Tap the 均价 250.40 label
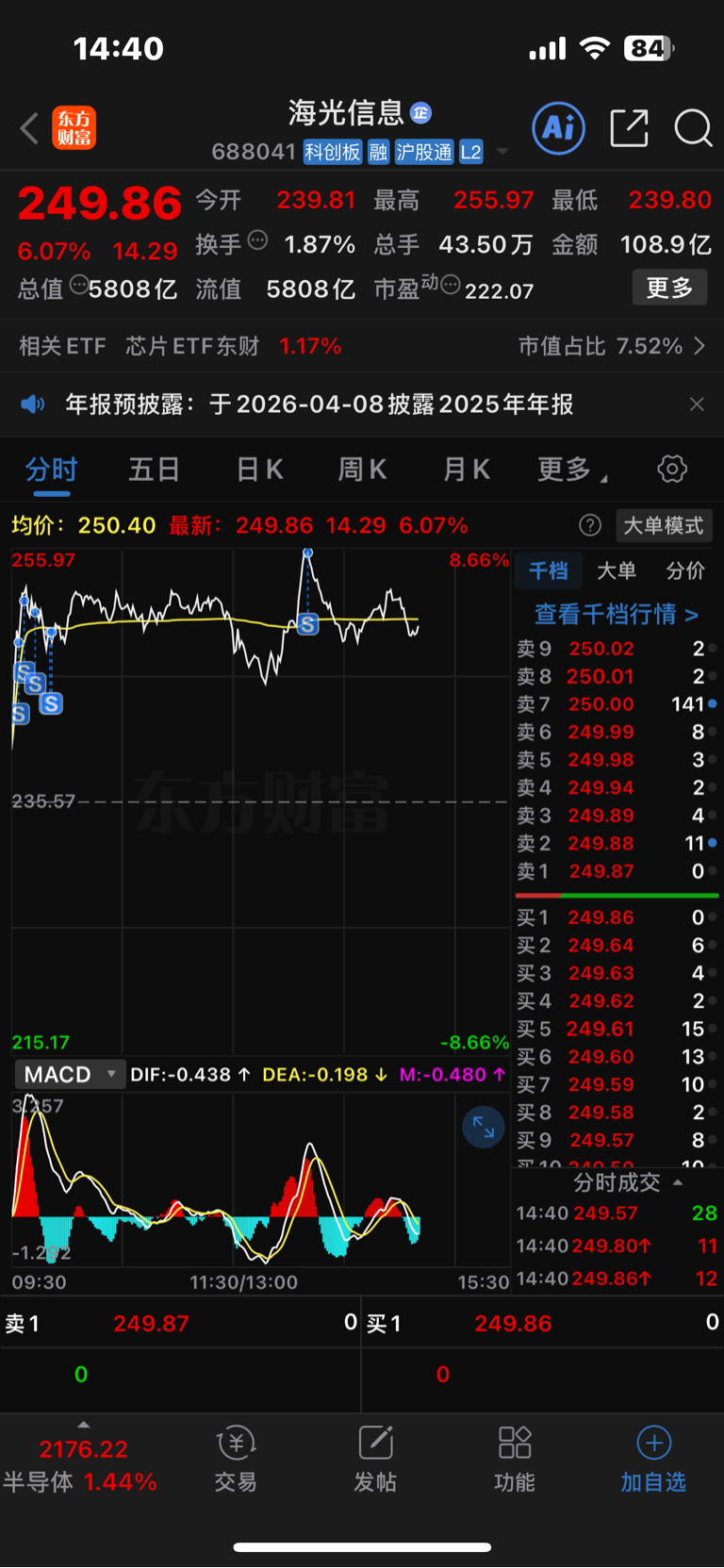 83,525
